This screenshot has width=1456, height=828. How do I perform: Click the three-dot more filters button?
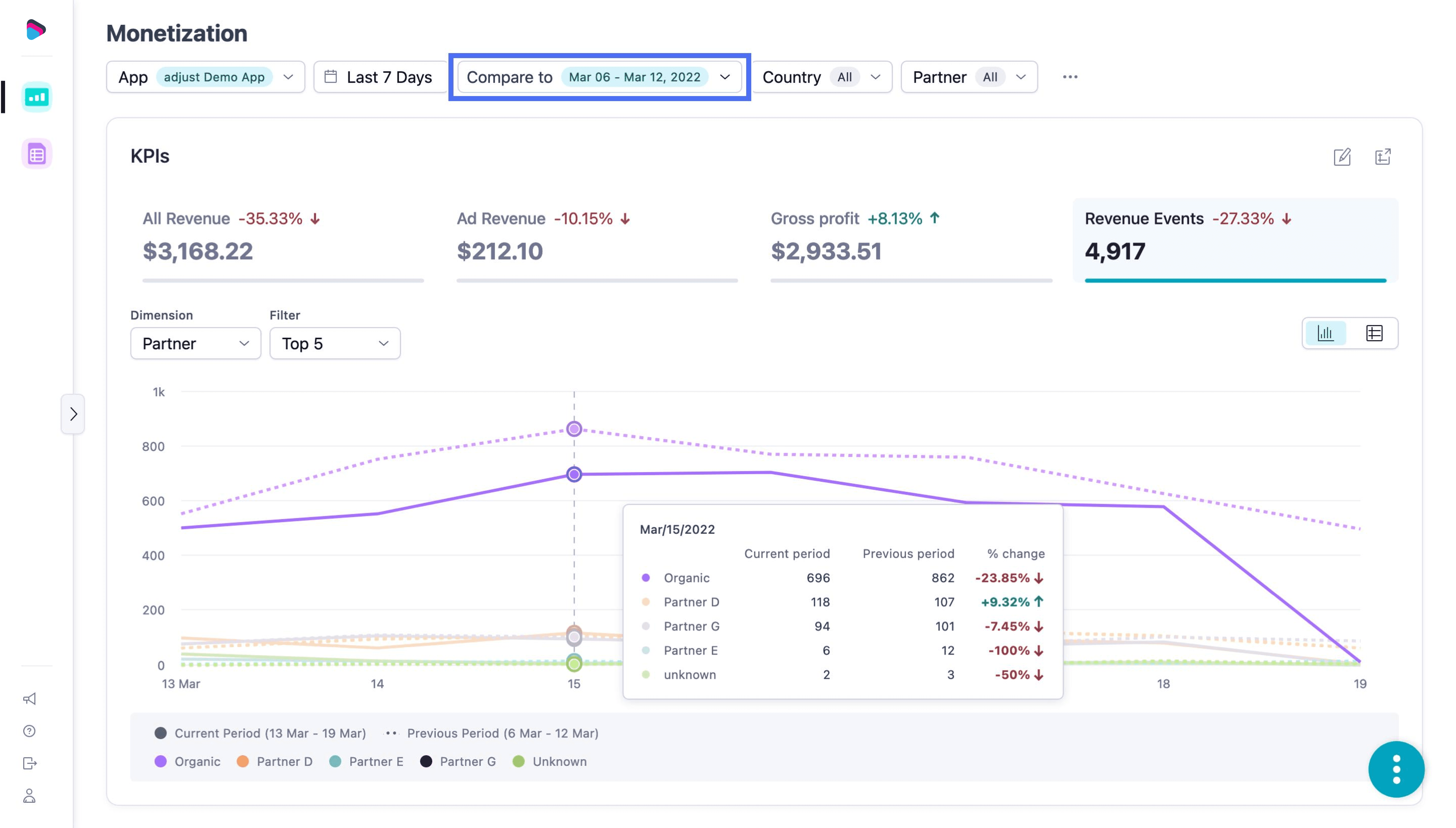(x=1070, y=77)
